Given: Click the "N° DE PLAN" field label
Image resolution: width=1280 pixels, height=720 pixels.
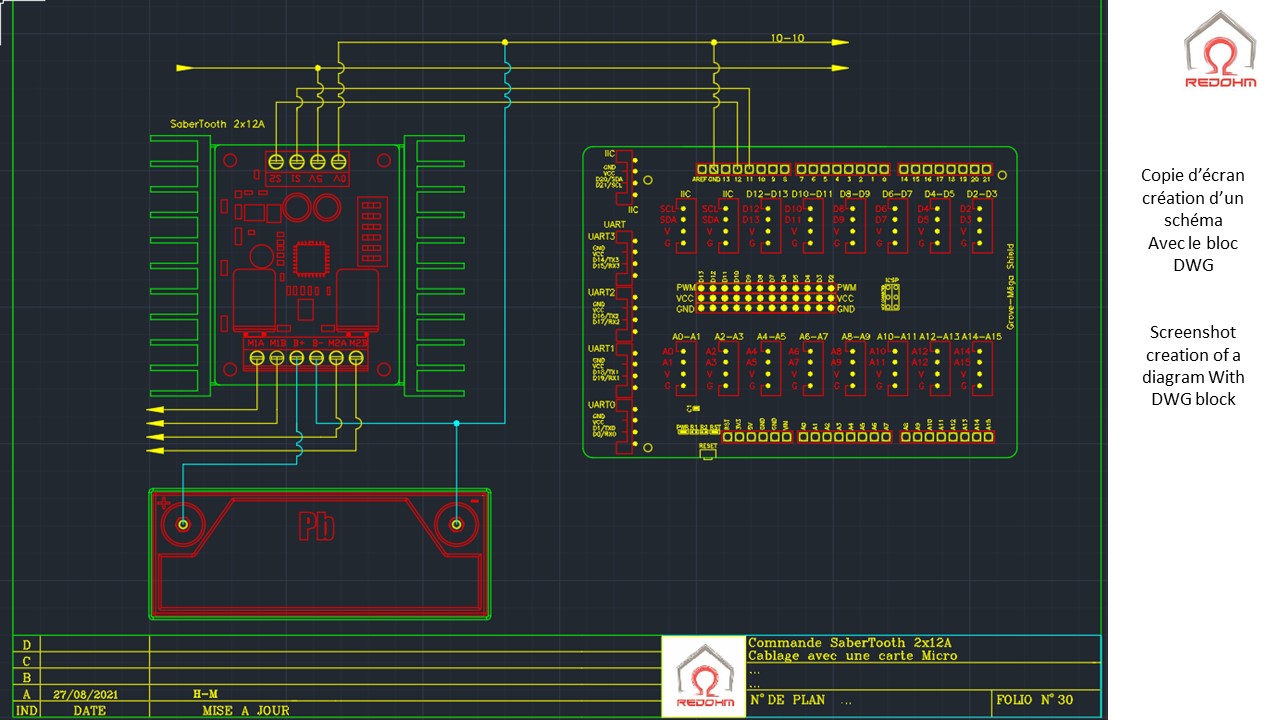Looking at the screenshot, I should [x=788, y=700].
